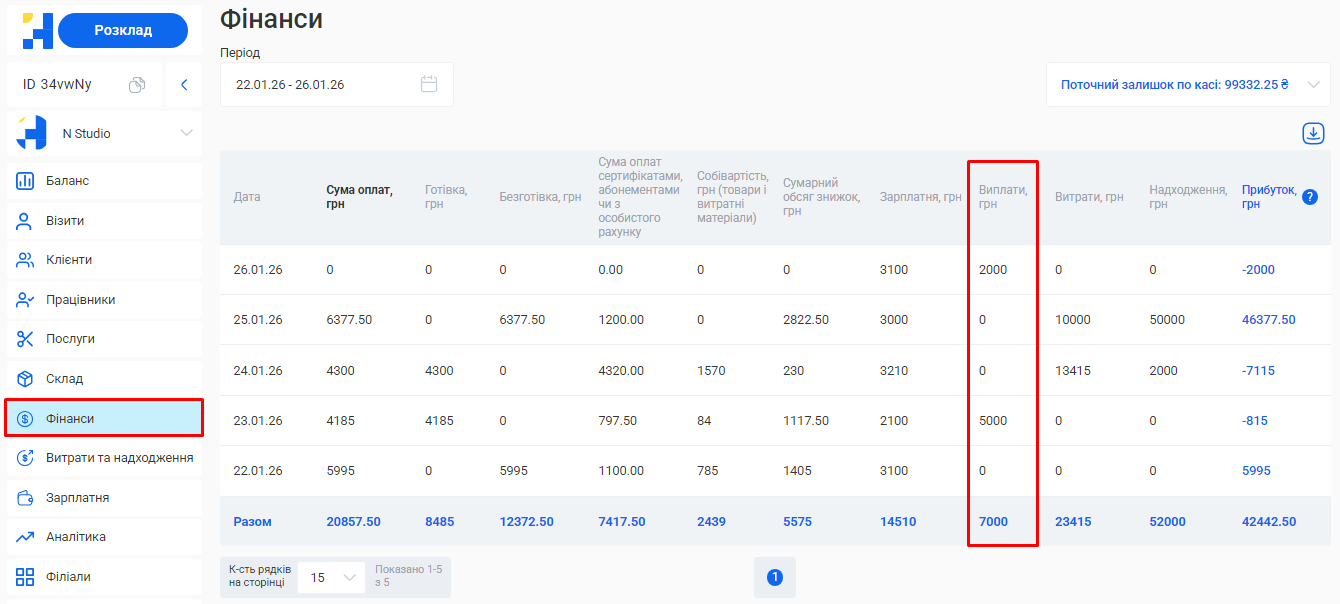Collapse the sidebar with the left chevron
This screenshot has width=1340, height=604.
pyautogui.click(x=184, y=85)
